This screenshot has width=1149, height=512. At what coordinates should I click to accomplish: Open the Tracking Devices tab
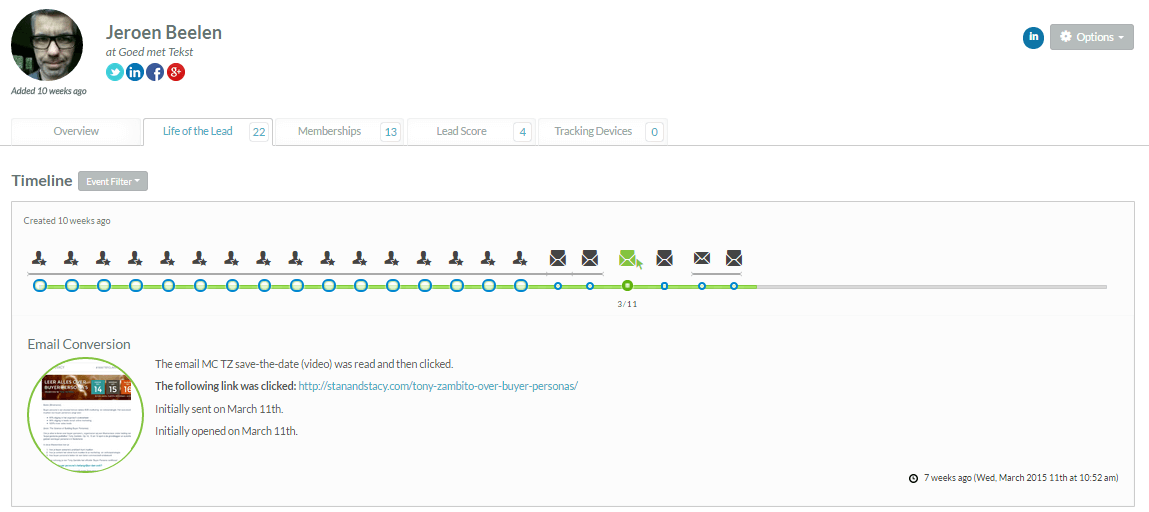click(593, 131)
